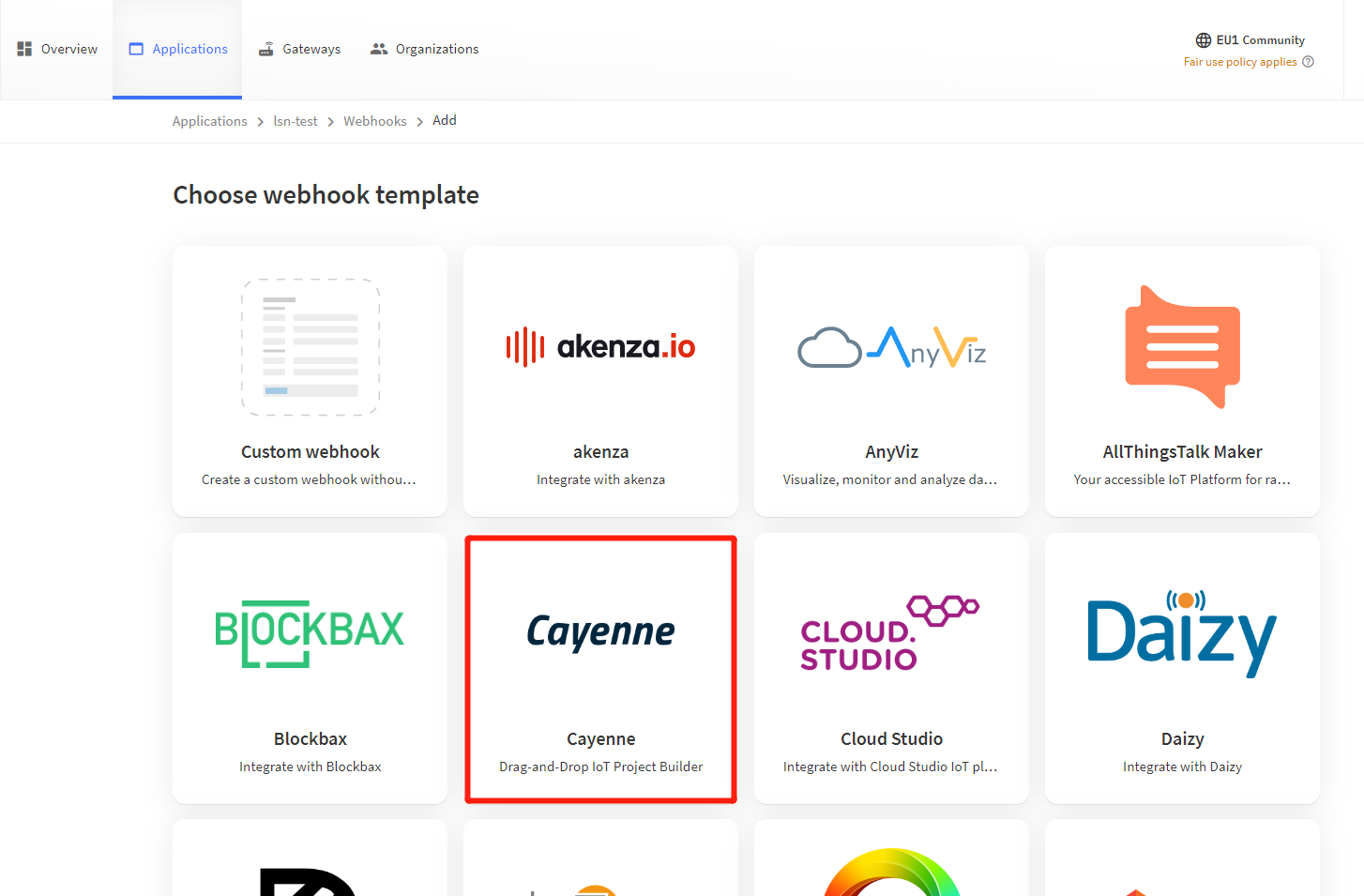Screen dimensions: 1364x896
Task: Click the Blockbax green logo
Action: pos(311,633)
